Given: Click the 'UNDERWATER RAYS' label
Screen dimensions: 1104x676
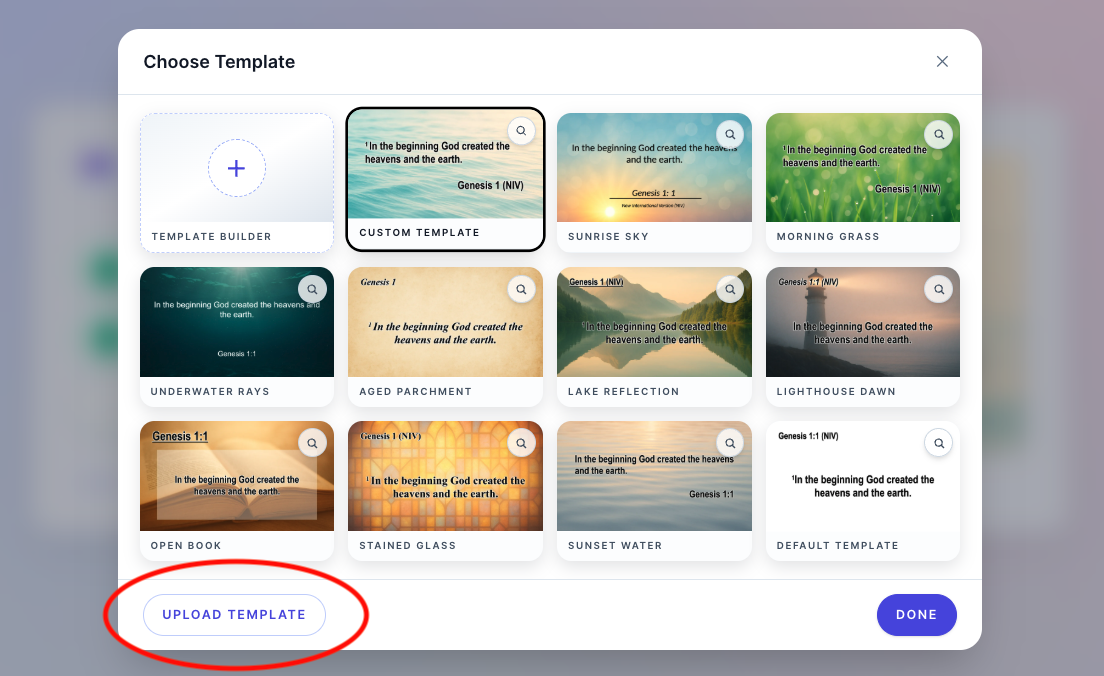Looking at the screenshot, I should pos(210,392).
